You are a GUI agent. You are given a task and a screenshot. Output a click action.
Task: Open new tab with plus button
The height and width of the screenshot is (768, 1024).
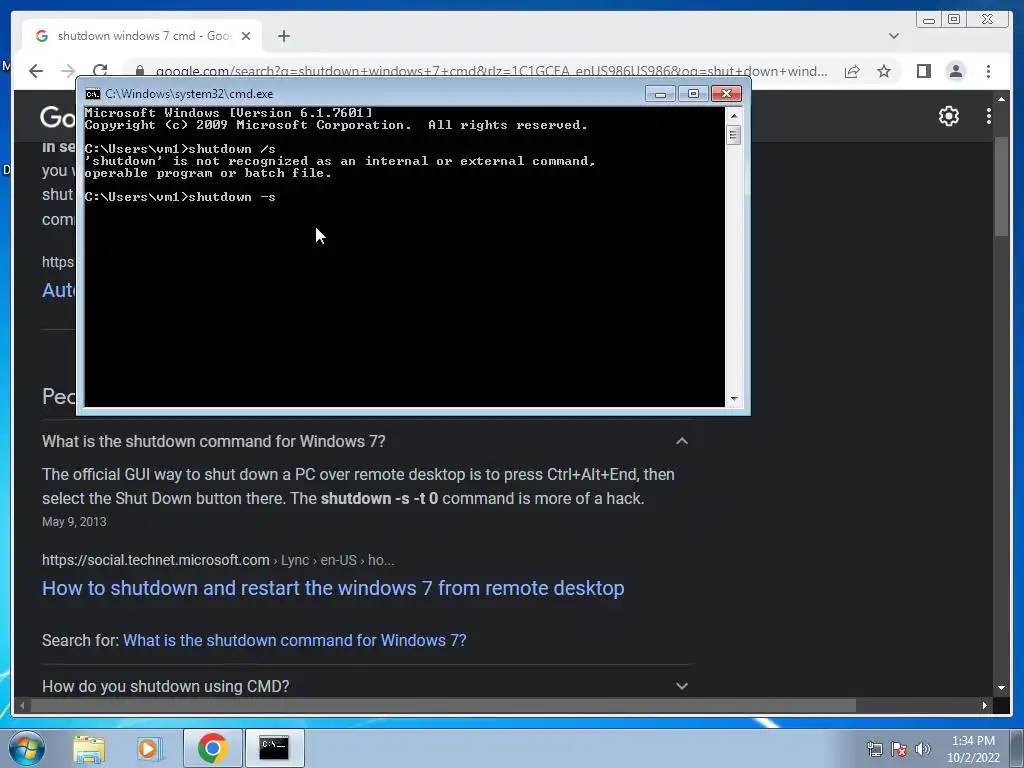283,36
